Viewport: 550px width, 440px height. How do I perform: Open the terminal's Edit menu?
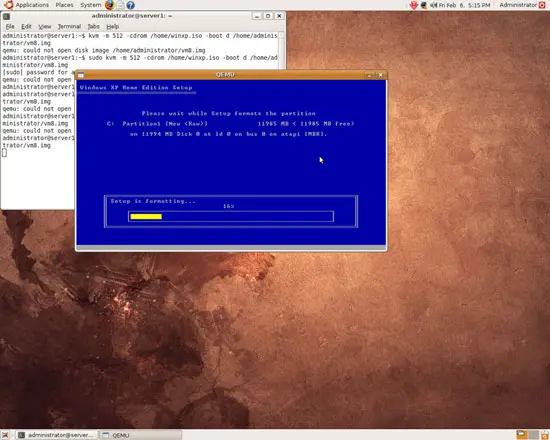[26, 26]
